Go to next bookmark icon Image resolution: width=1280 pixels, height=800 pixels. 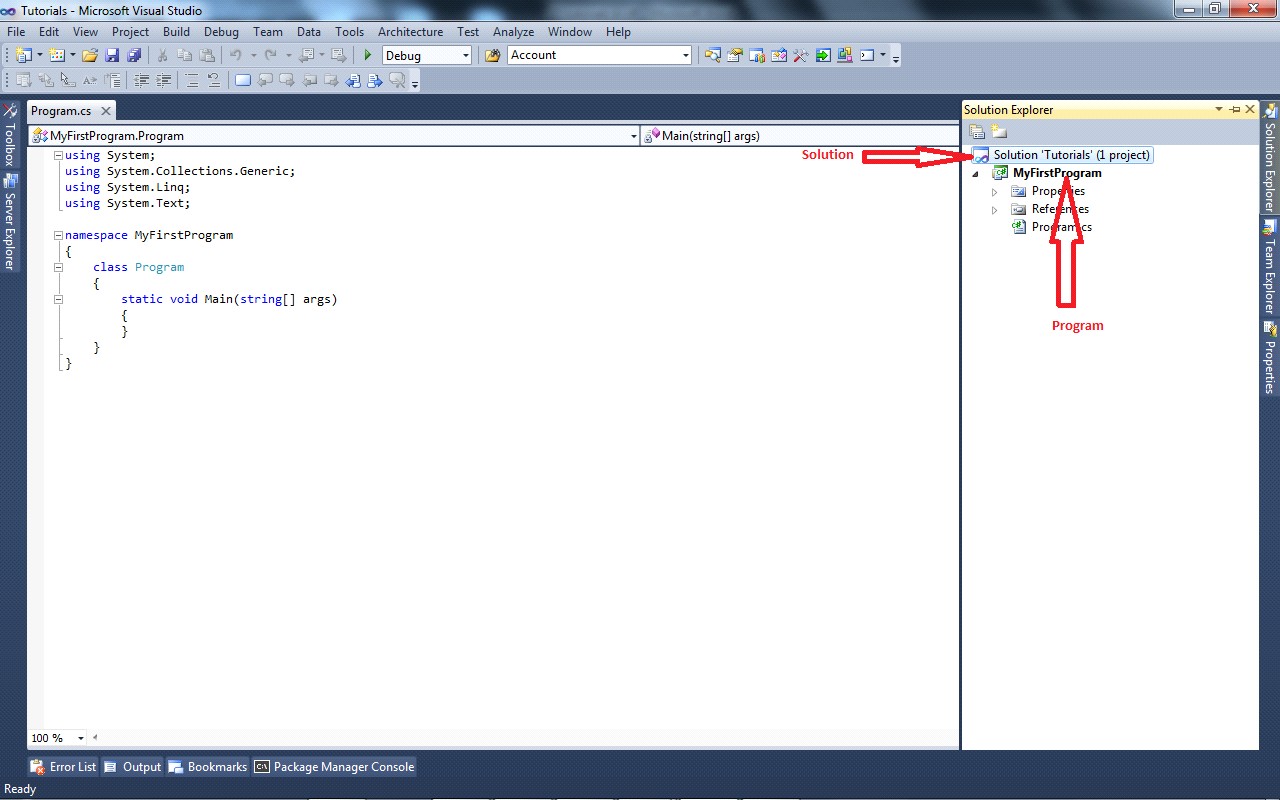[288, 80]
